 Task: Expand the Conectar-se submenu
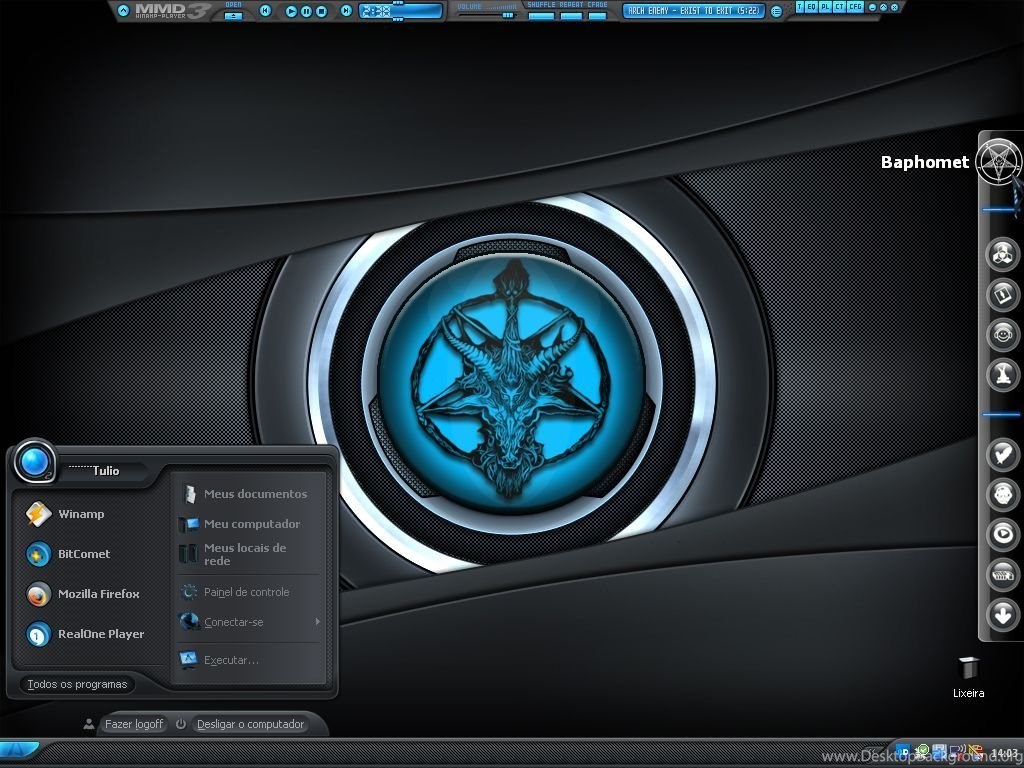point(250,622)
